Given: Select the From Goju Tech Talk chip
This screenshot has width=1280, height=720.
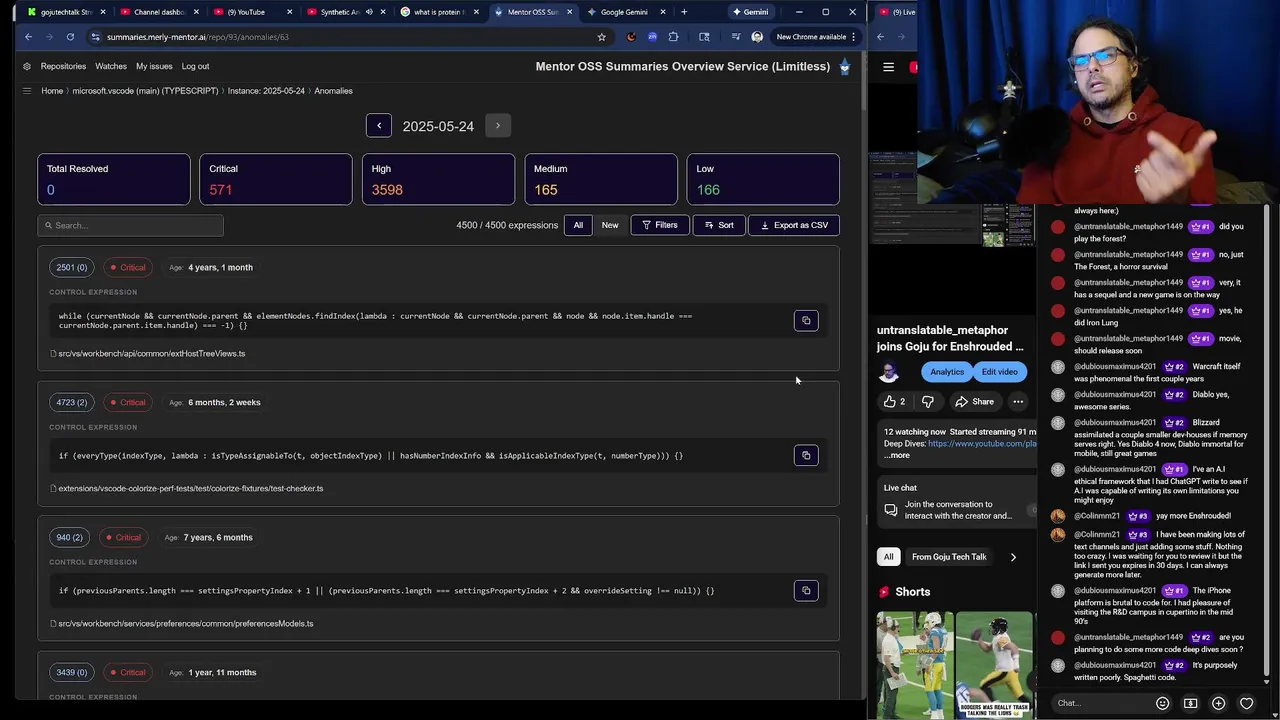Looking at the screenshot, I should tap(949, 557).
